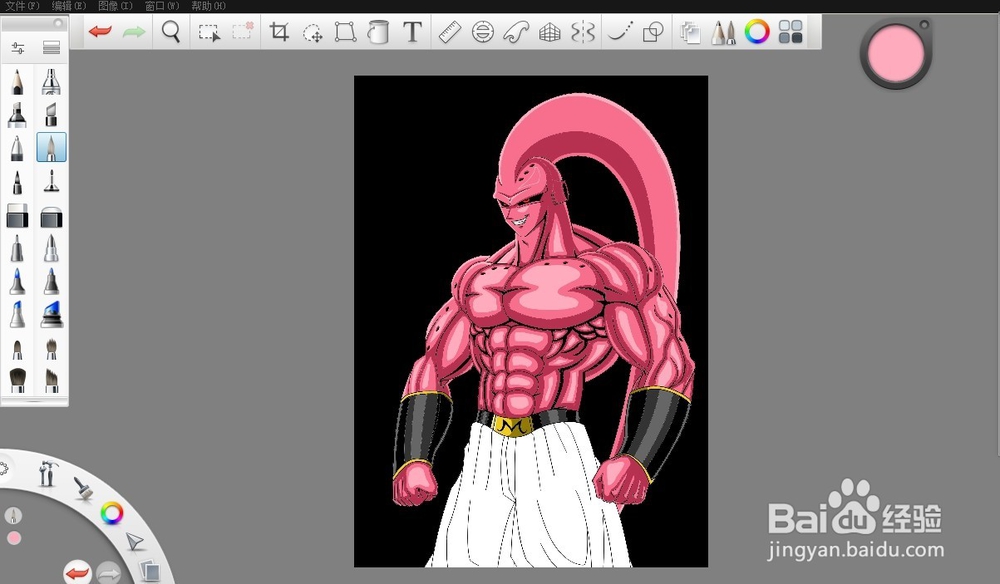
Task: Toggle the Symmetry tool
Action: click(583, 31)
